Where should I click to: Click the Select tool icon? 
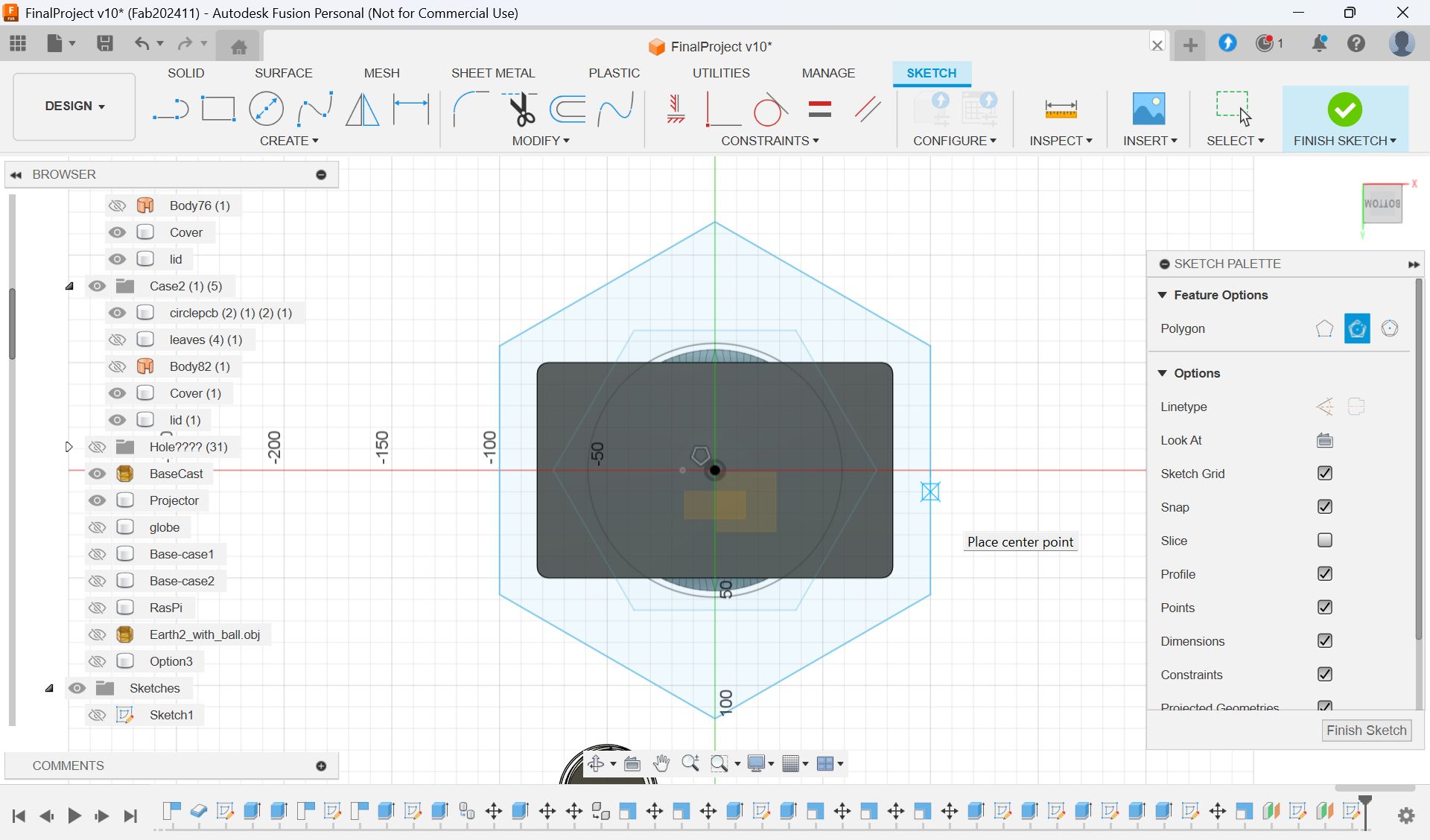[1234, 109]
